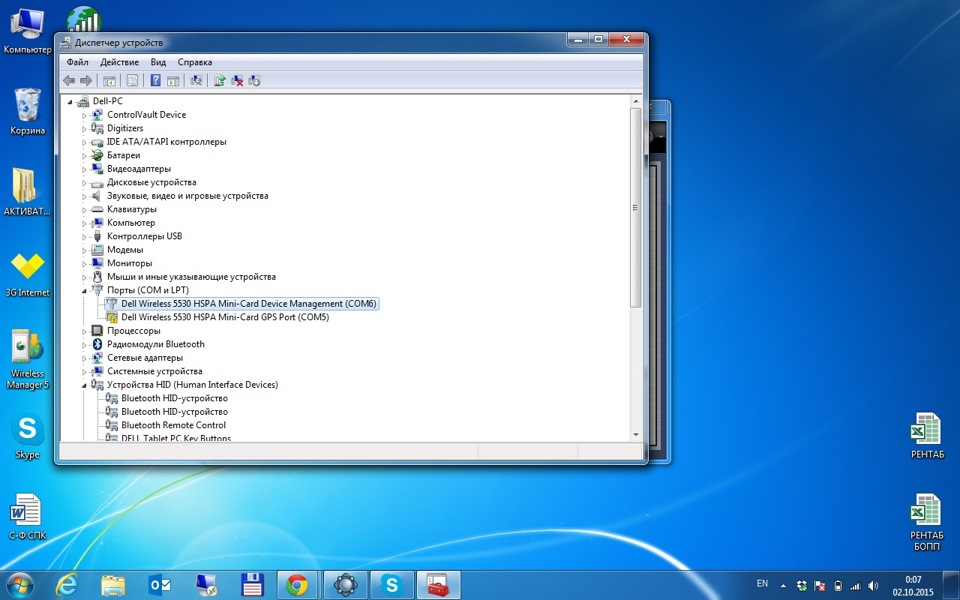Image resolution: width=960 pixels, height=600 pixels.
Task: Click the EN language indicator in tray
Action: 762,583
